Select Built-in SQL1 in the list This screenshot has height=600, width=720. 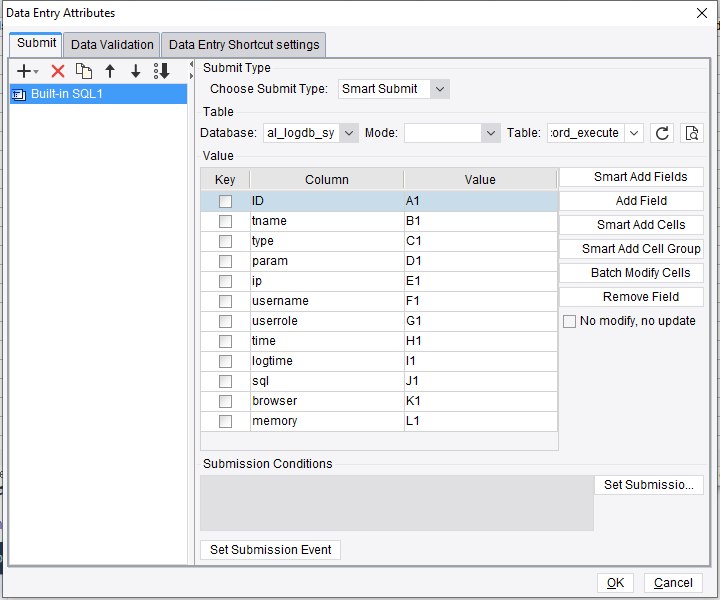click(98, 94)
